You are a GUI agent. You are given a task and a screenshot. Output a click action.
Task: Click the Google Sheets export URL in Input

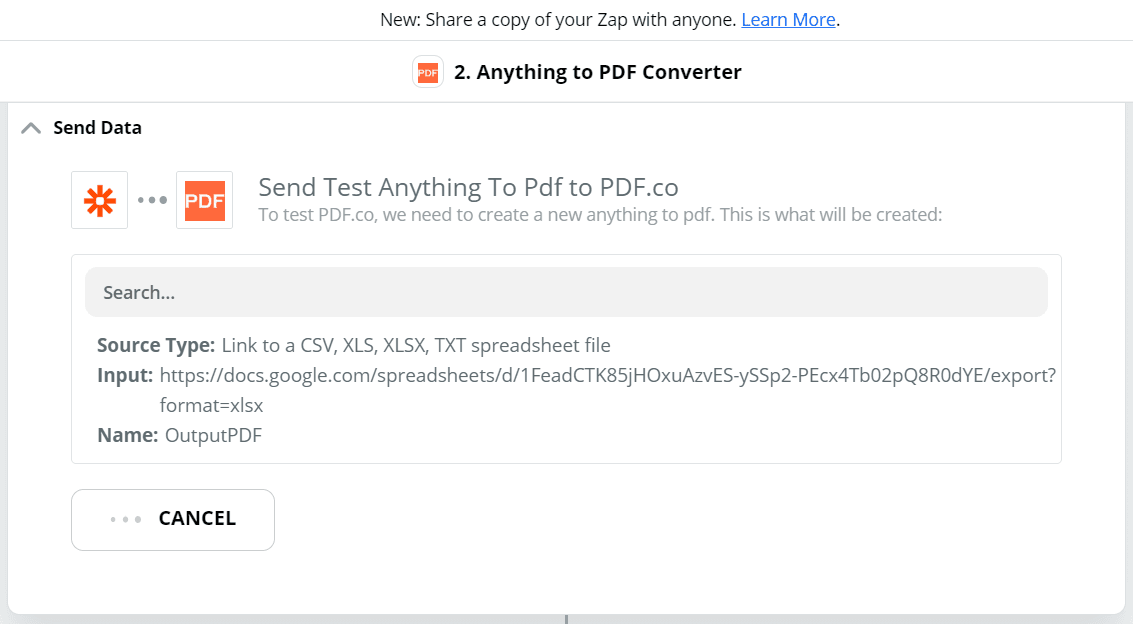coord(609,375)
